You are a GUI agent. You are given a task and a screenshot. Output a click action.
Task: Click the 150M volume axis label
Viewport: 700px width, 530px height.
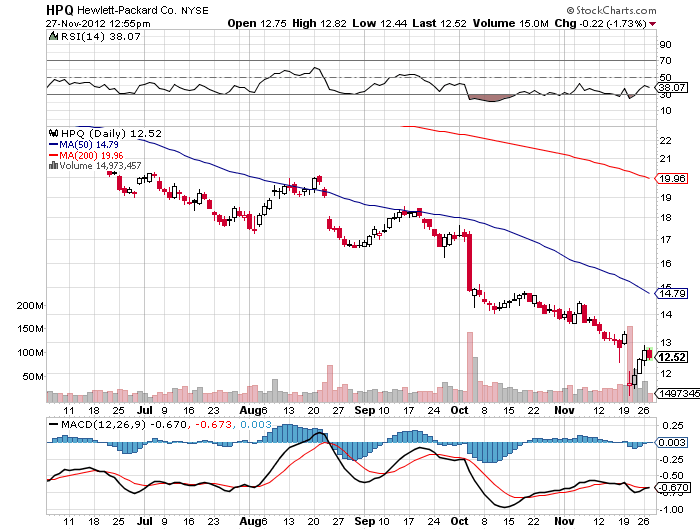pos(30,329)
